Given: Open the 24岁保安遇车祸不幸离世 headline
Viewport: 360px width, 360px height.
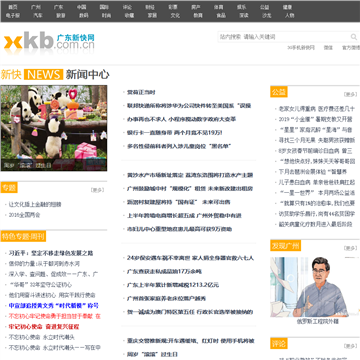Looking at the screenshot, I should [190, 258].
